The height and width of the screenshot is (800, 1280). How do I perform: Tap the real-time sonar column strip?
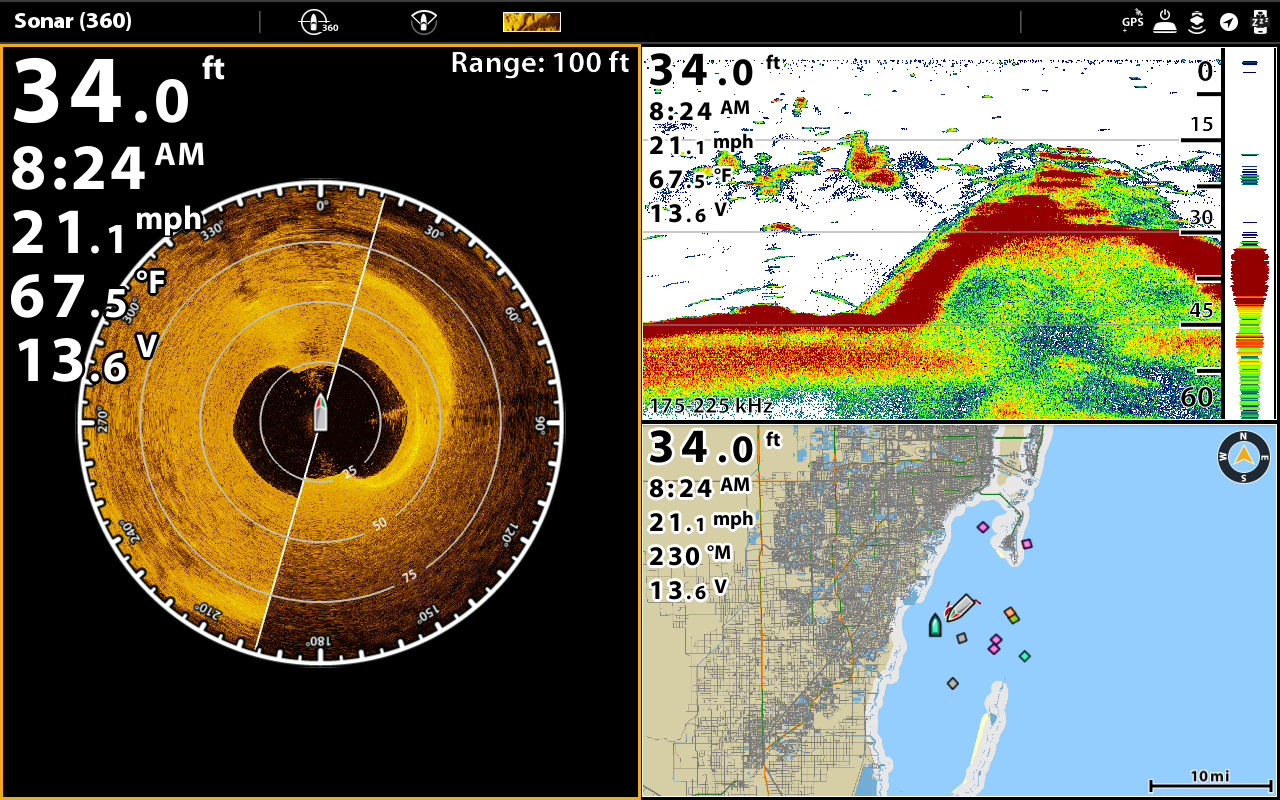pos(1249,233)
